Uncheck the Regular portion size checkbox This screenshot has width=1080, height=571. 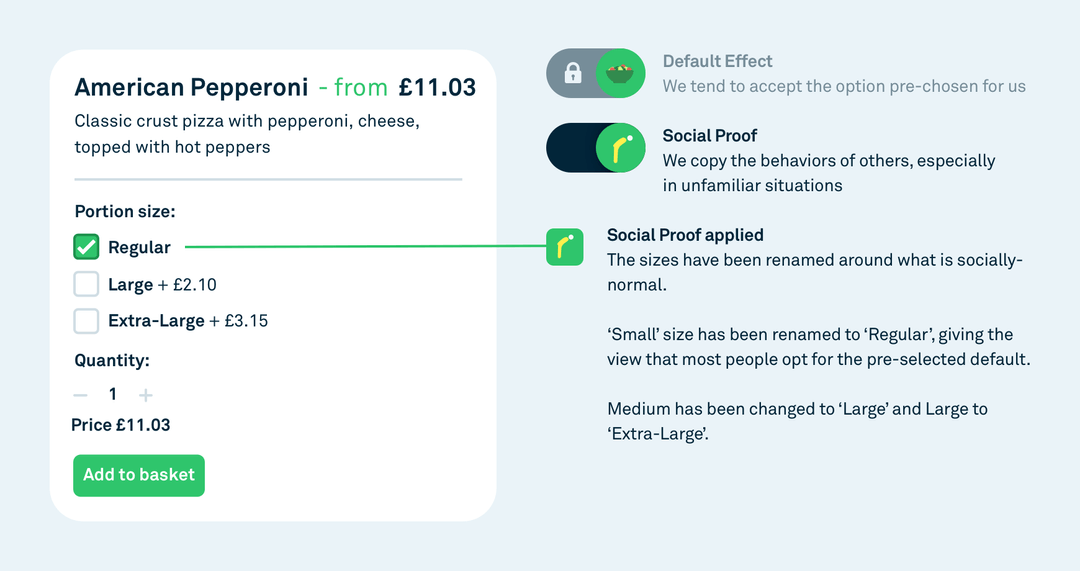coord(87,247)
